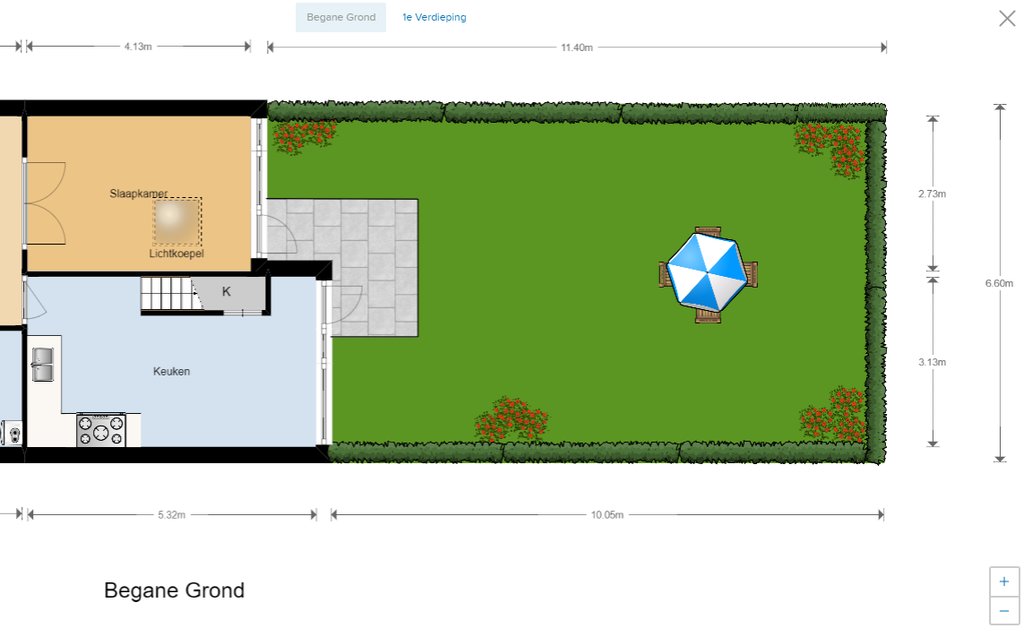Click the 10.05m dimension label

pos(607,515)
